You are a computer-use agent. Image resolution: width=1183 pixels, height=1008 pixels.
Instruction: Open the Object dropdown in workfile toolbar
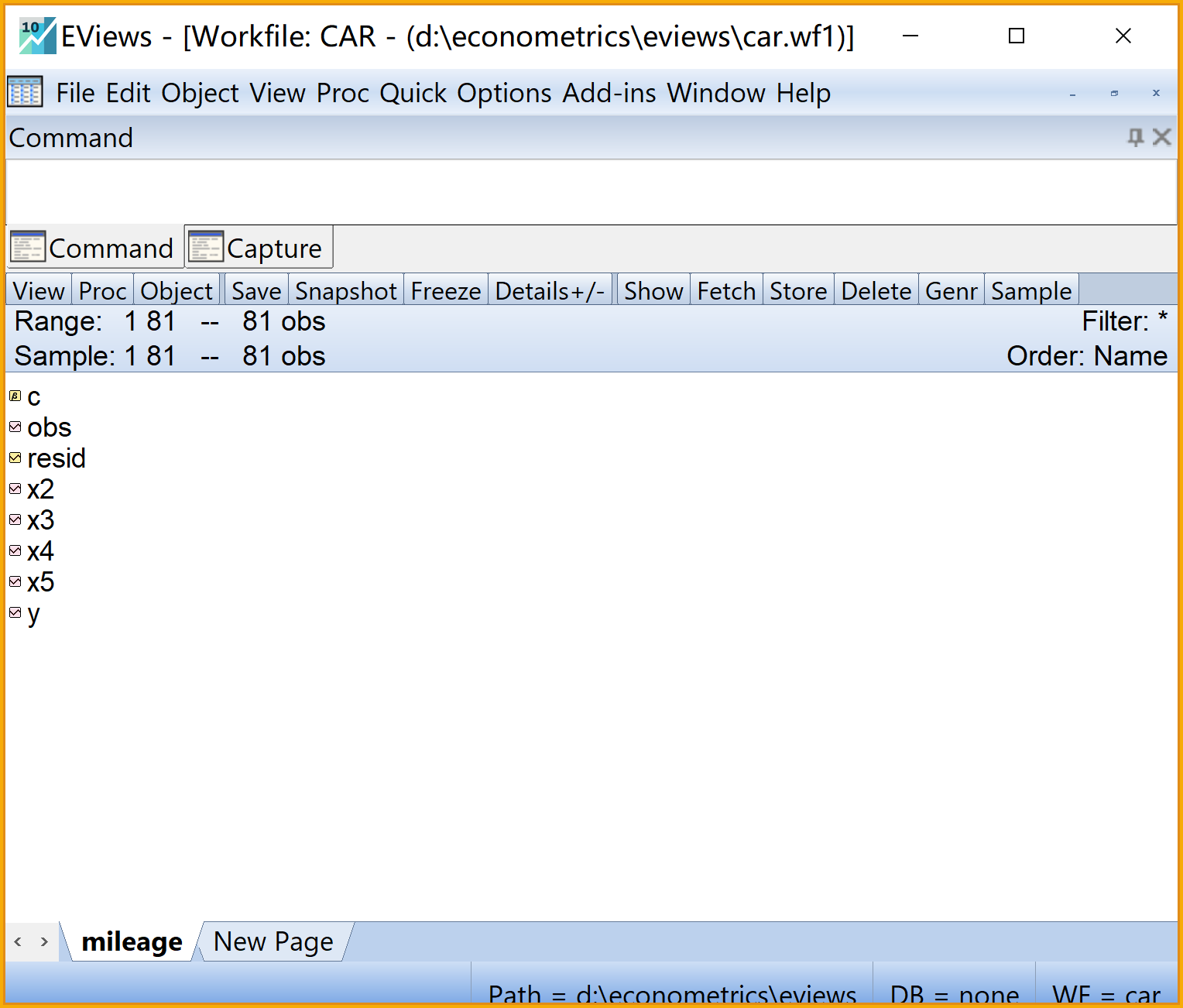tap(177, 291)
